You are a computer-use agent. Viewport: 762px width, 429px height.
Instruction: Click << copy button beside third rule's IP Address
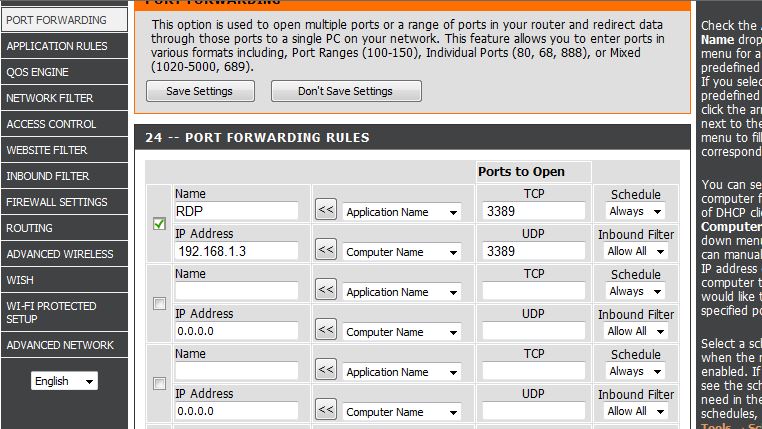tap(325, 410)
